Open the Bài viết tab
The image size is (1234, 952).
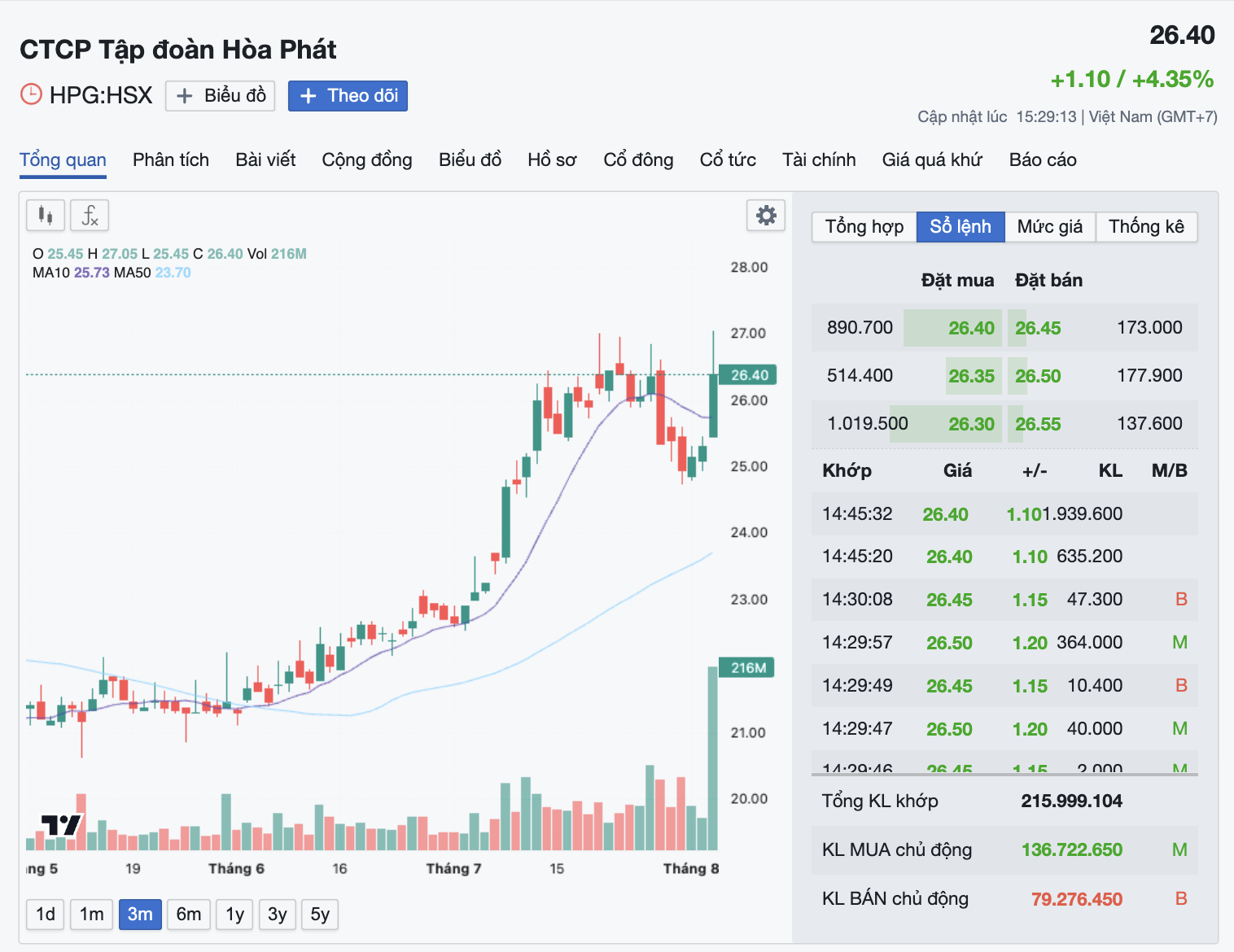(x=265, y=160)
